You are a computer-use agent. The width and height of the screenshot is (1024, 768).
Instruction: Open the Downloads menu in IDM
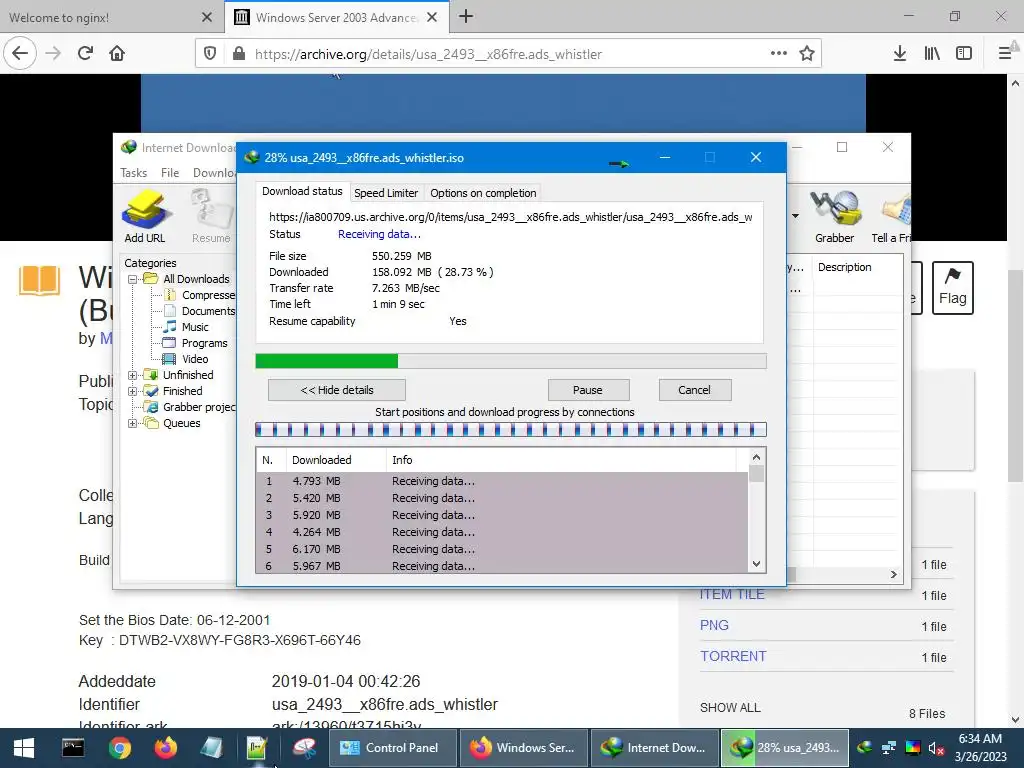point(214,172)
